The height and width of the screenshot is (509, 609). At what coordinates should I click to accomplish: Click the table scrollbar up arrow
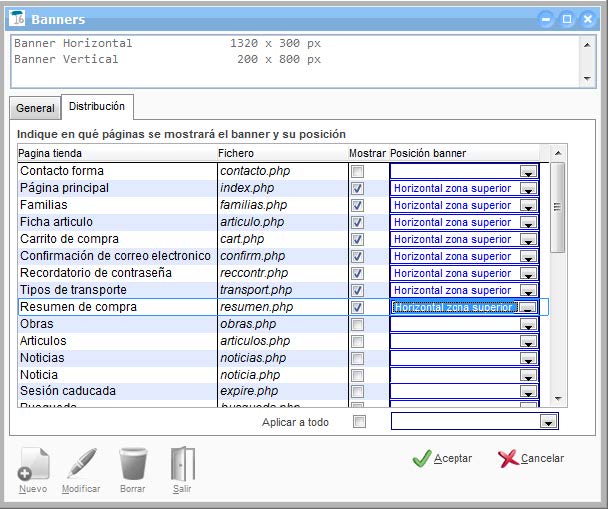[x=558, y=153]
